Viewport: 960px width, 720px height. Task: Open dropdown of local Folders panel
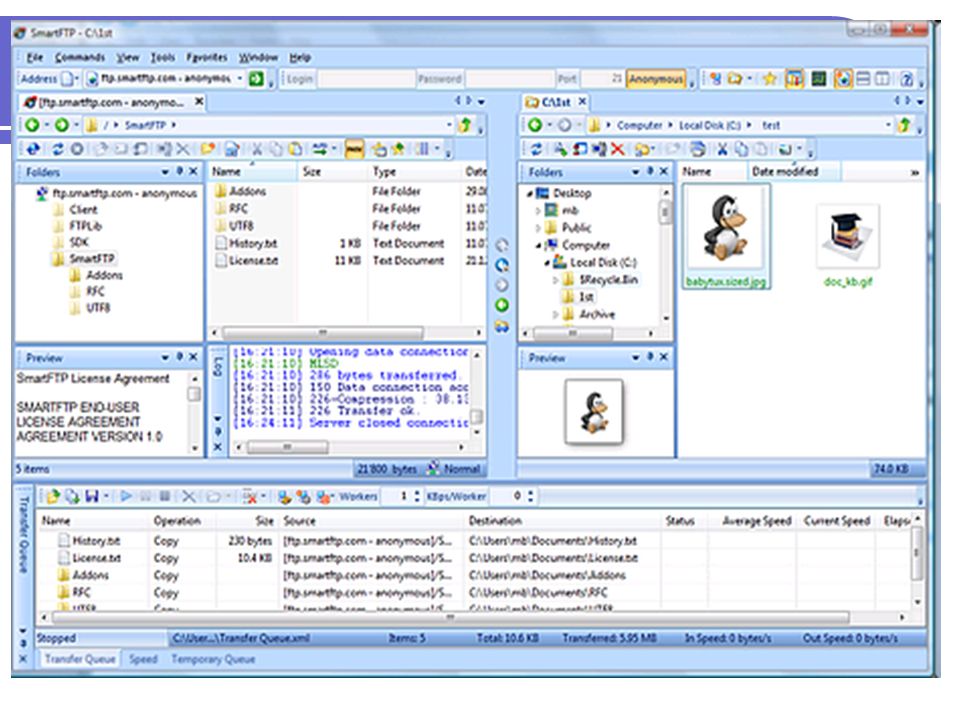click(x=636, y=172)
